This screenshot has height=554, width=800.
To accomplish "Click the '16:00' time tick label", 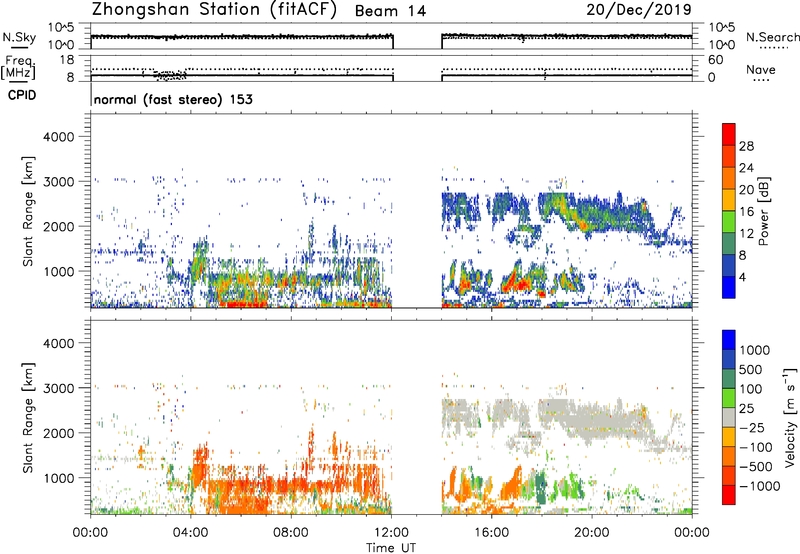I will (491, 533).
